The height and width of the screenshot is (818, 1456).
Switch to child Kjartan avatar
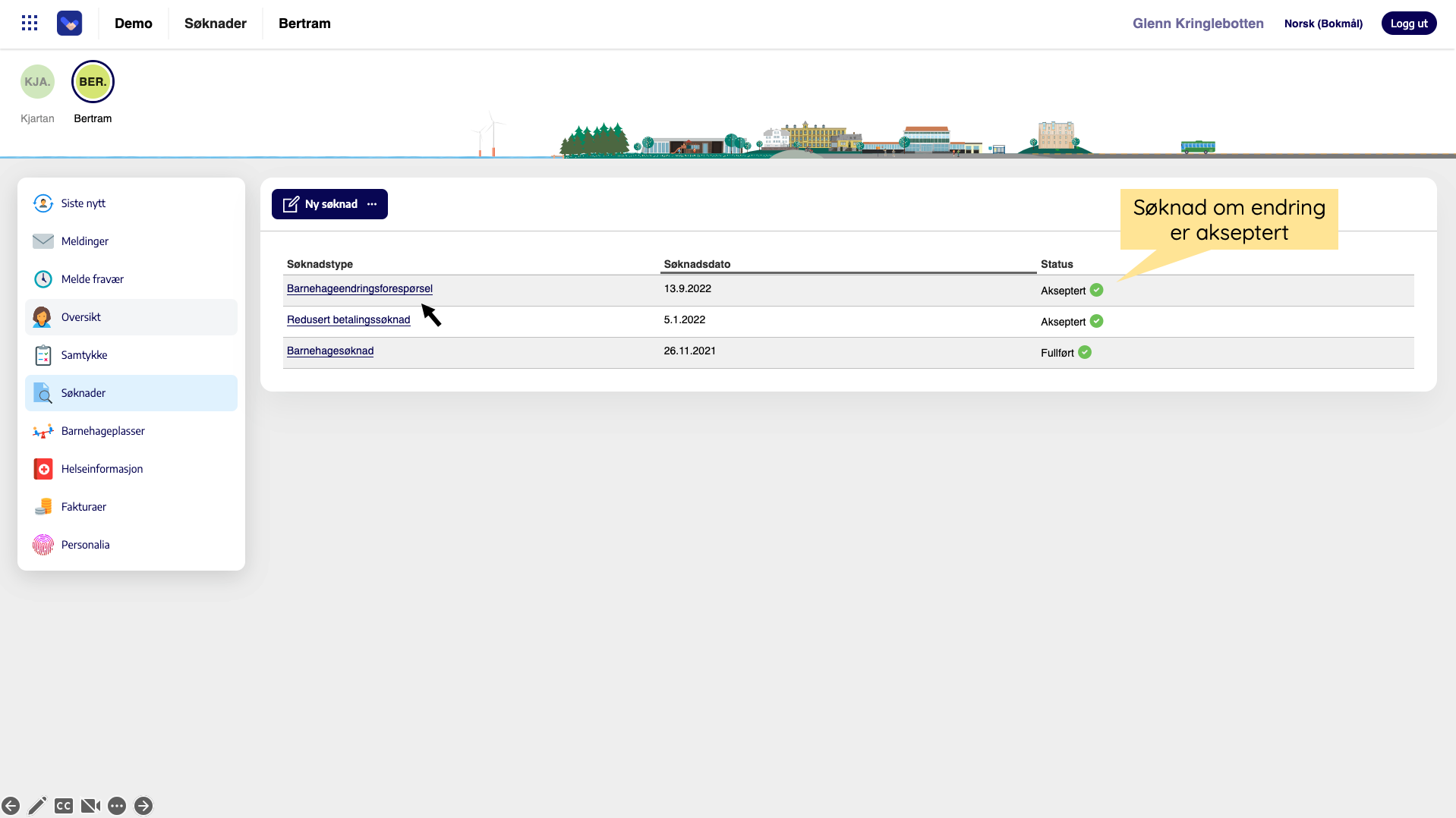click(x=37, y=82)
